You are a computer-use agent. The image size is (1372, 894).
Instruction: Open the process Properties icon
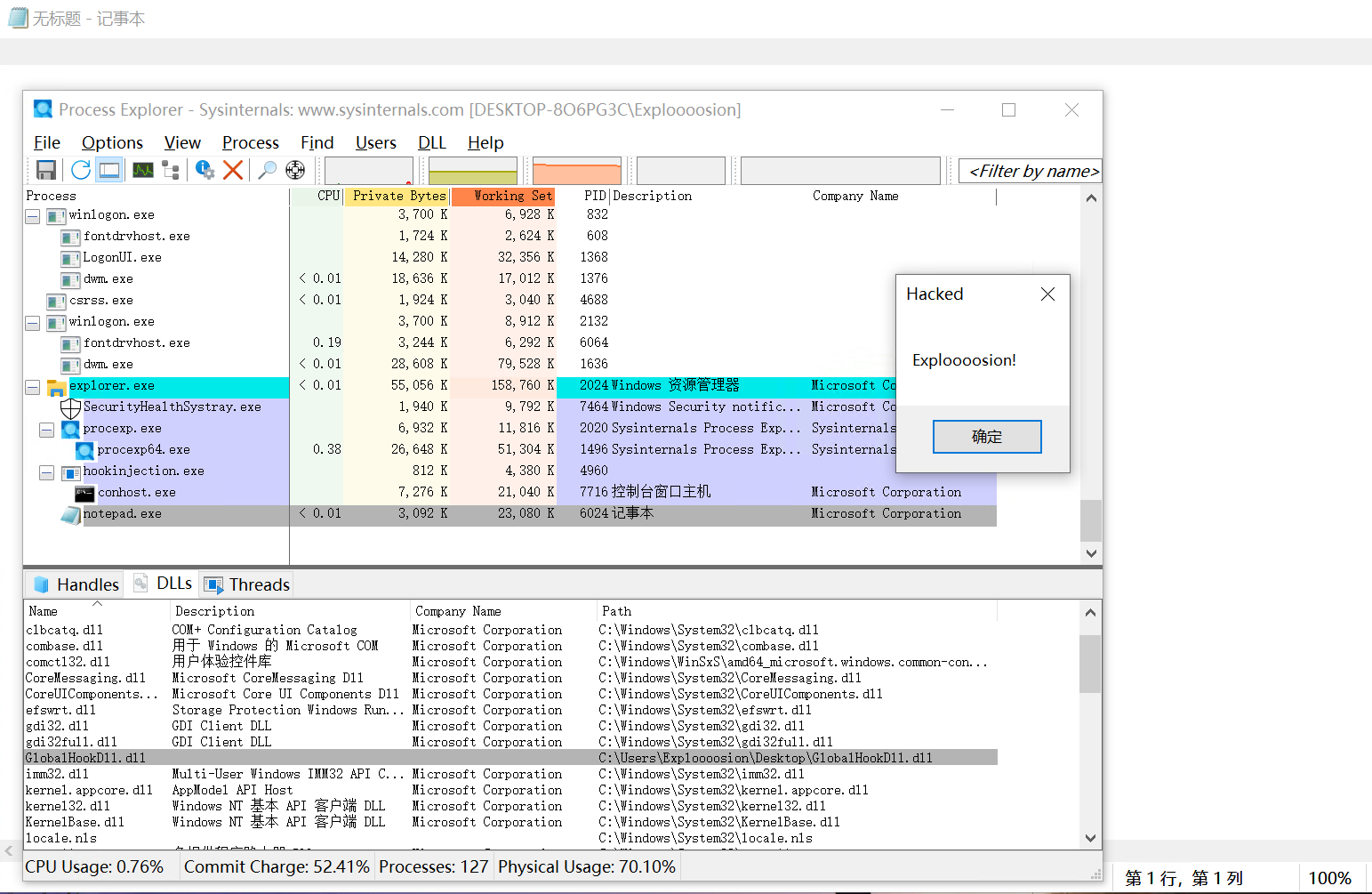[x=205, y=170]
